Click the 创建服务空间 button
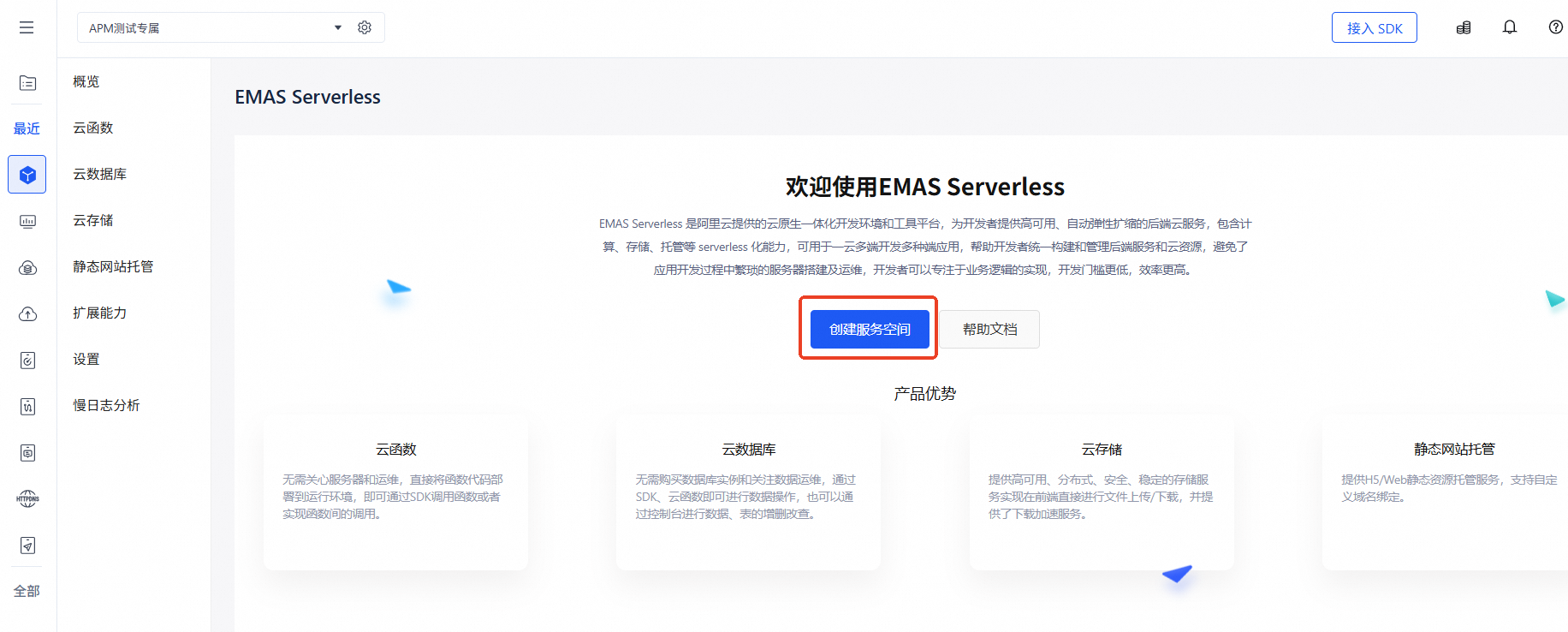The width and height of the screenshot is (1568, 632). click(x=870, y=329)
